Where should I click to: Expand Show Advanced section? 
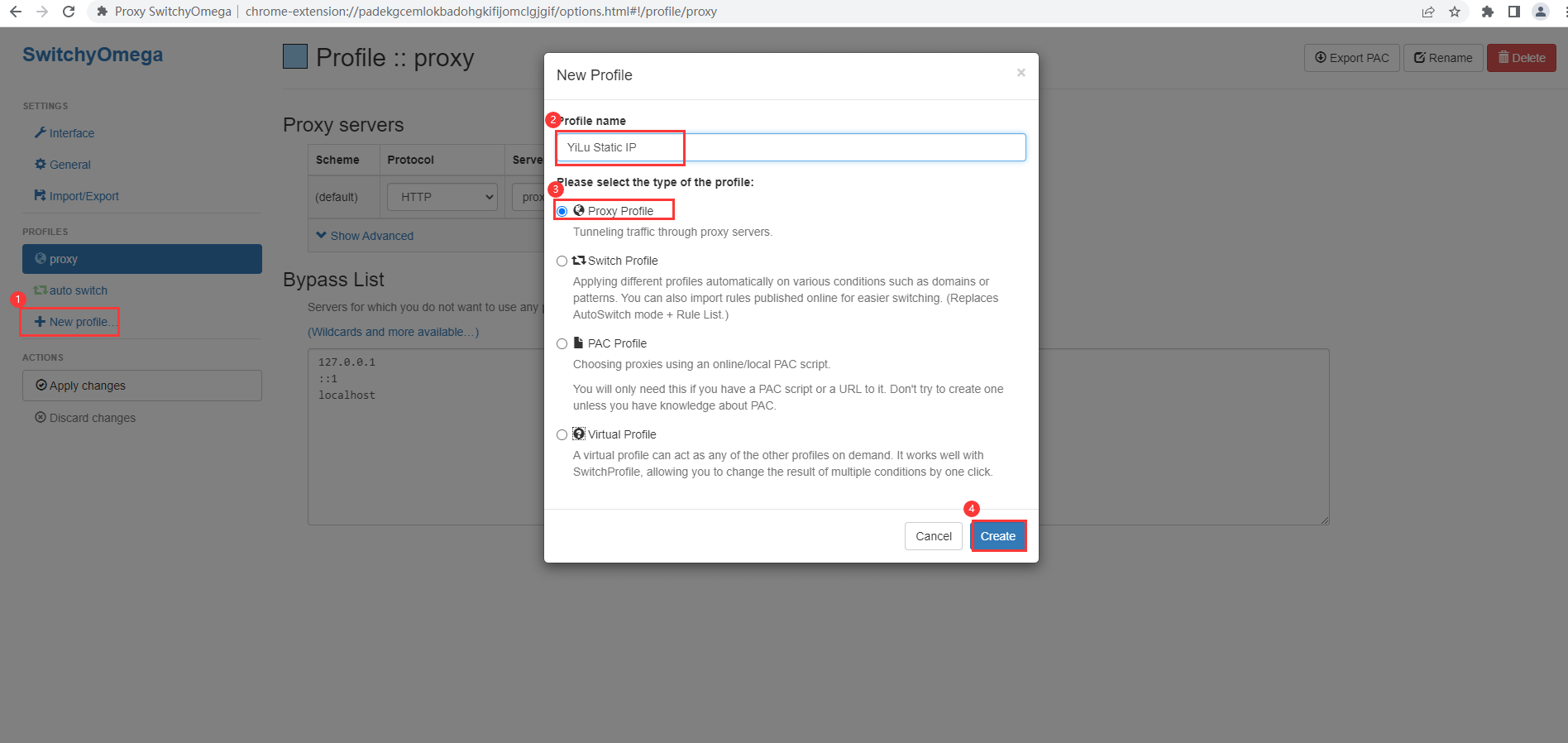(365, 236)
